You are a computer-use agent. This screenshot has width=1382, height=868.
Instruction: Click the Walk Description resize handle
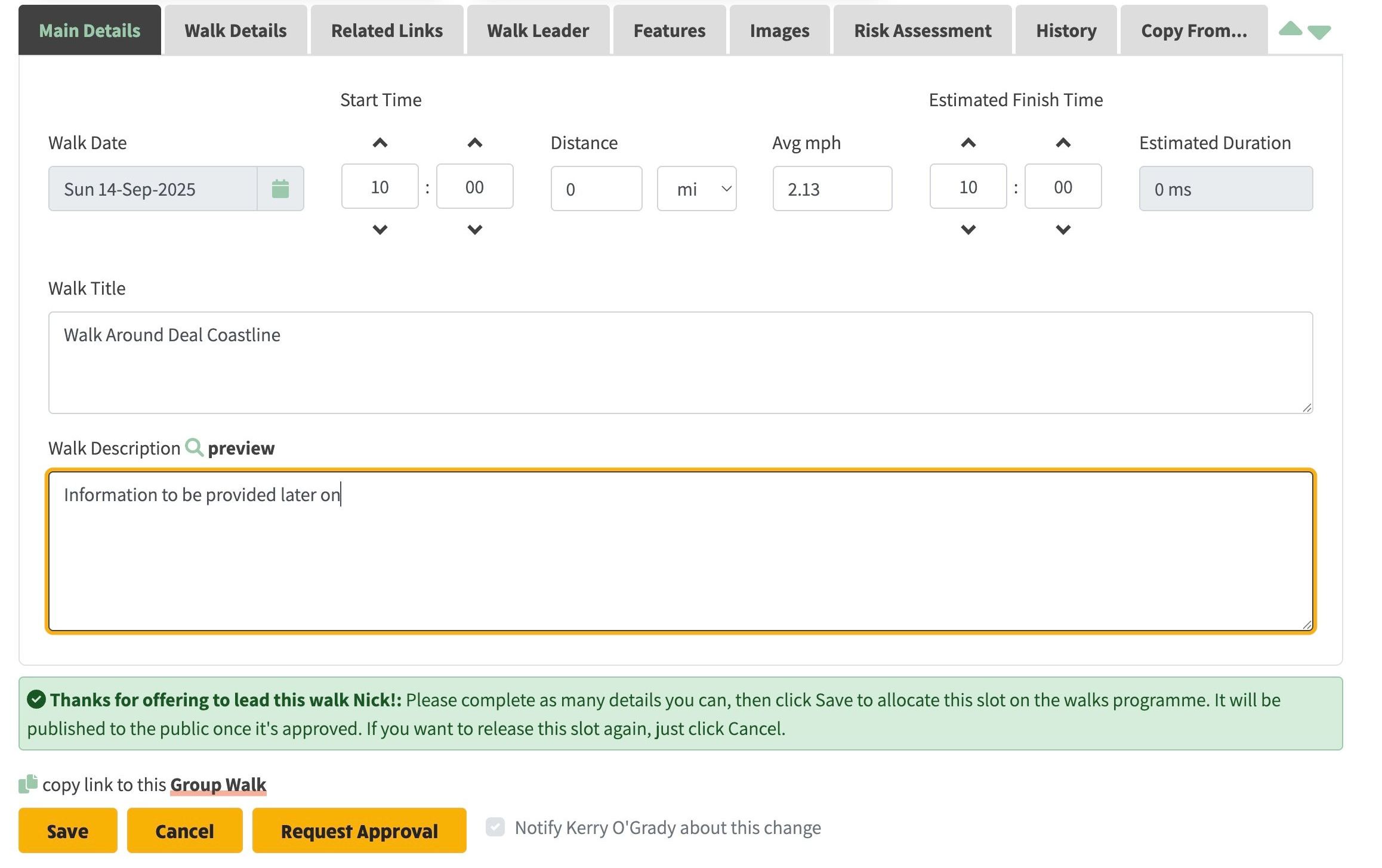[x=1307, y=625]
